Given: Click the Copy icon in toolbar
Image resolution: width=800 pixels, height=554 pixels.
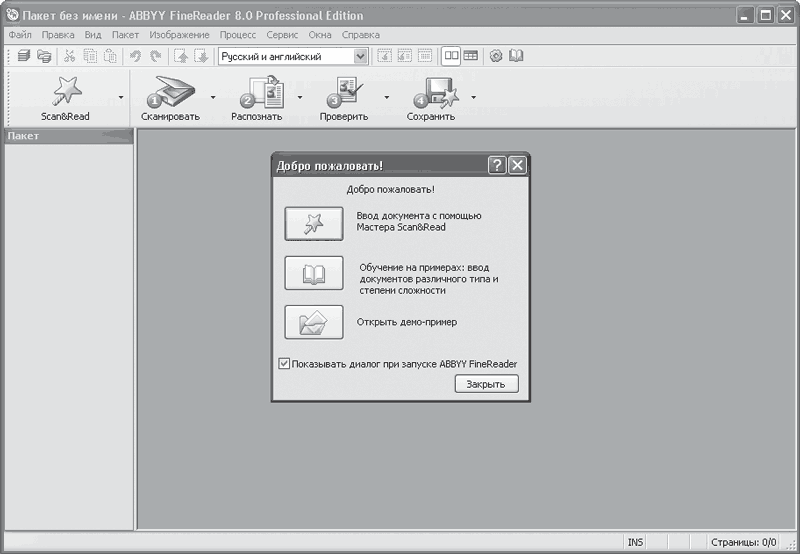Looking at the screenshot, I should 90,56.
